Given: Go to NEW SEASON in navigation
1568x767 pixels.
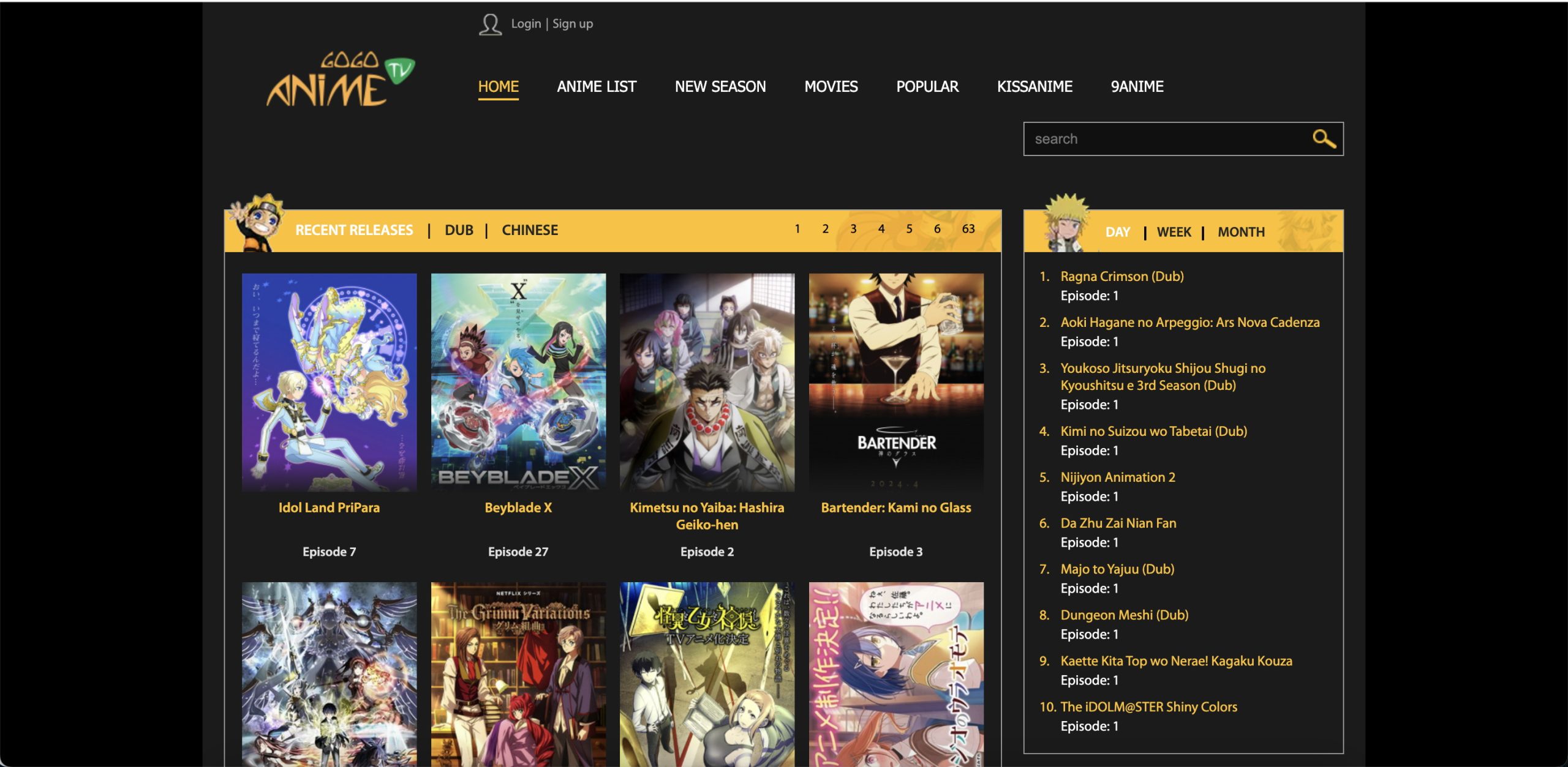Looking at the screenshot, I should coord(720,86).
